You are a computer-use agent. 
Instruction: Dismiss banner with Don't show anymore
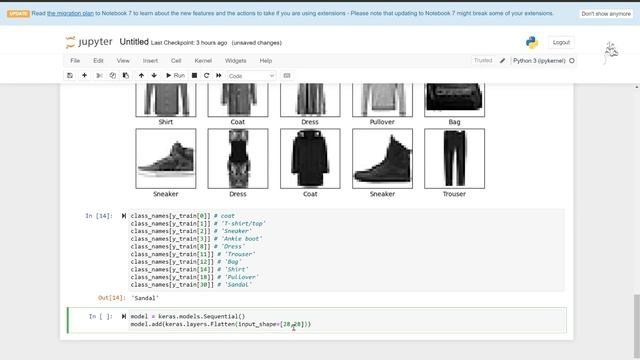point(606,13)
